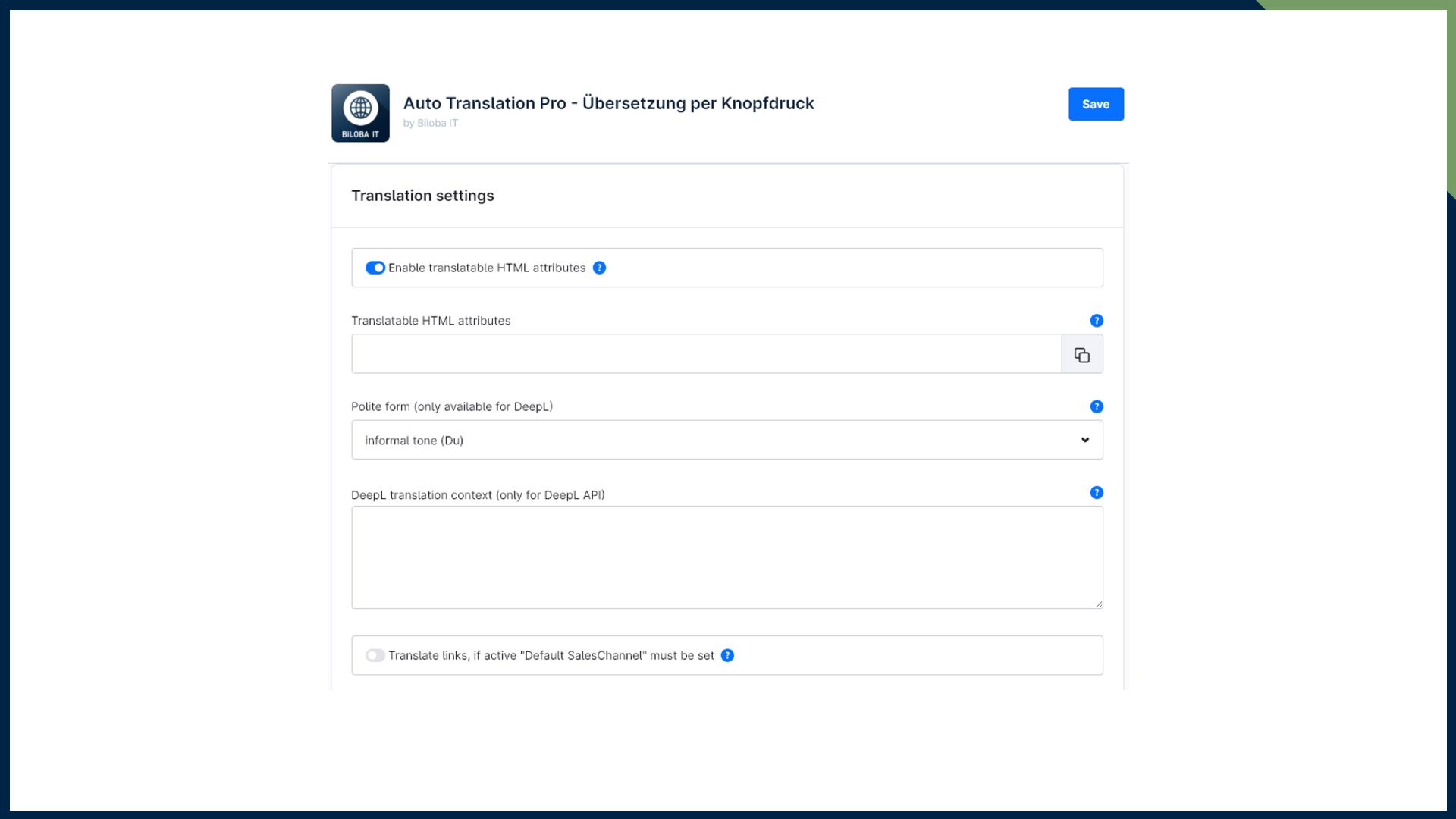Open the by Biloba IT link
Viewport: 1456px width, 819px height.
point(429,122)
